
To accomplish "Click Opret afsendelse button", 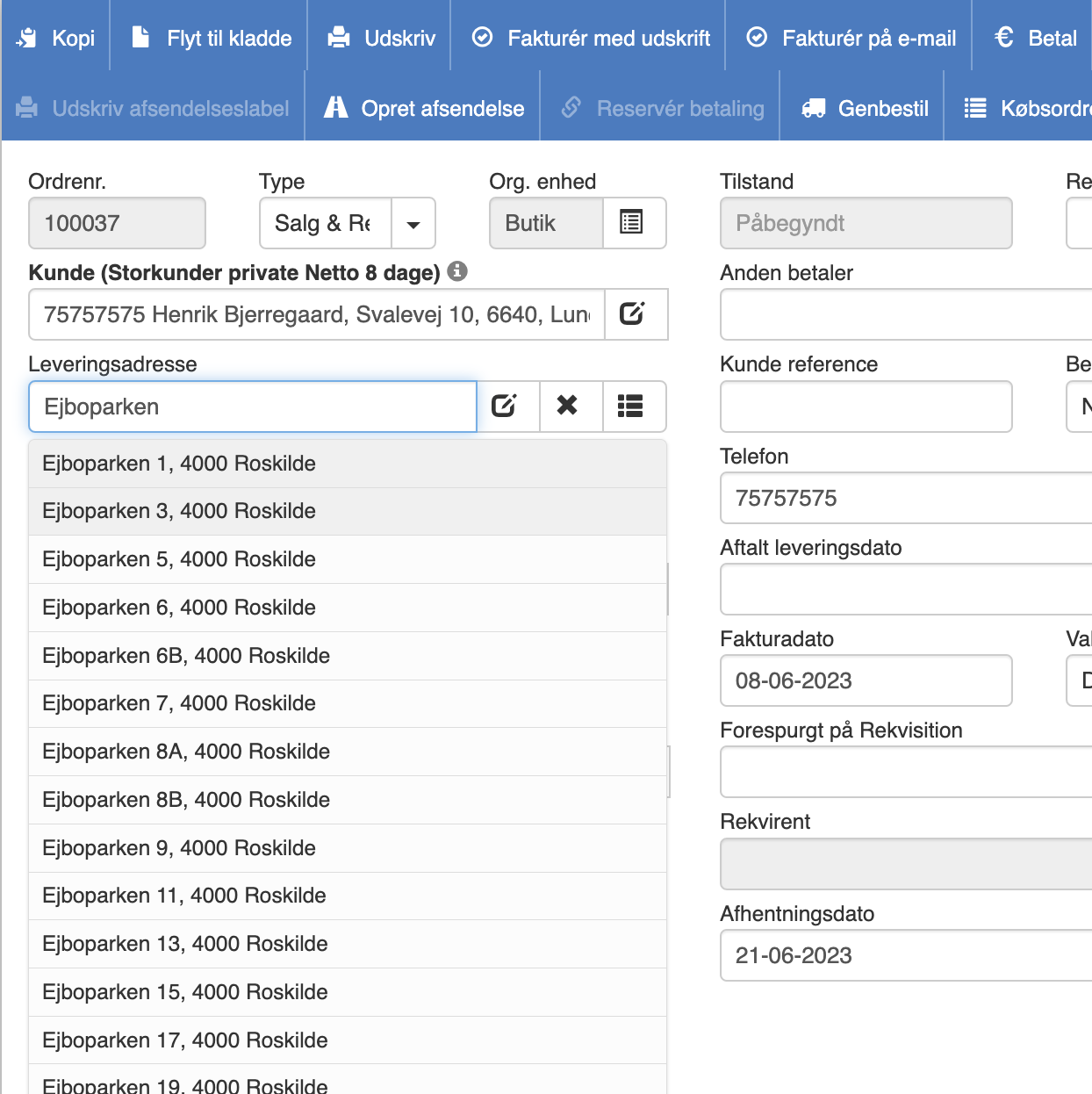I will (x=422, y=108).
